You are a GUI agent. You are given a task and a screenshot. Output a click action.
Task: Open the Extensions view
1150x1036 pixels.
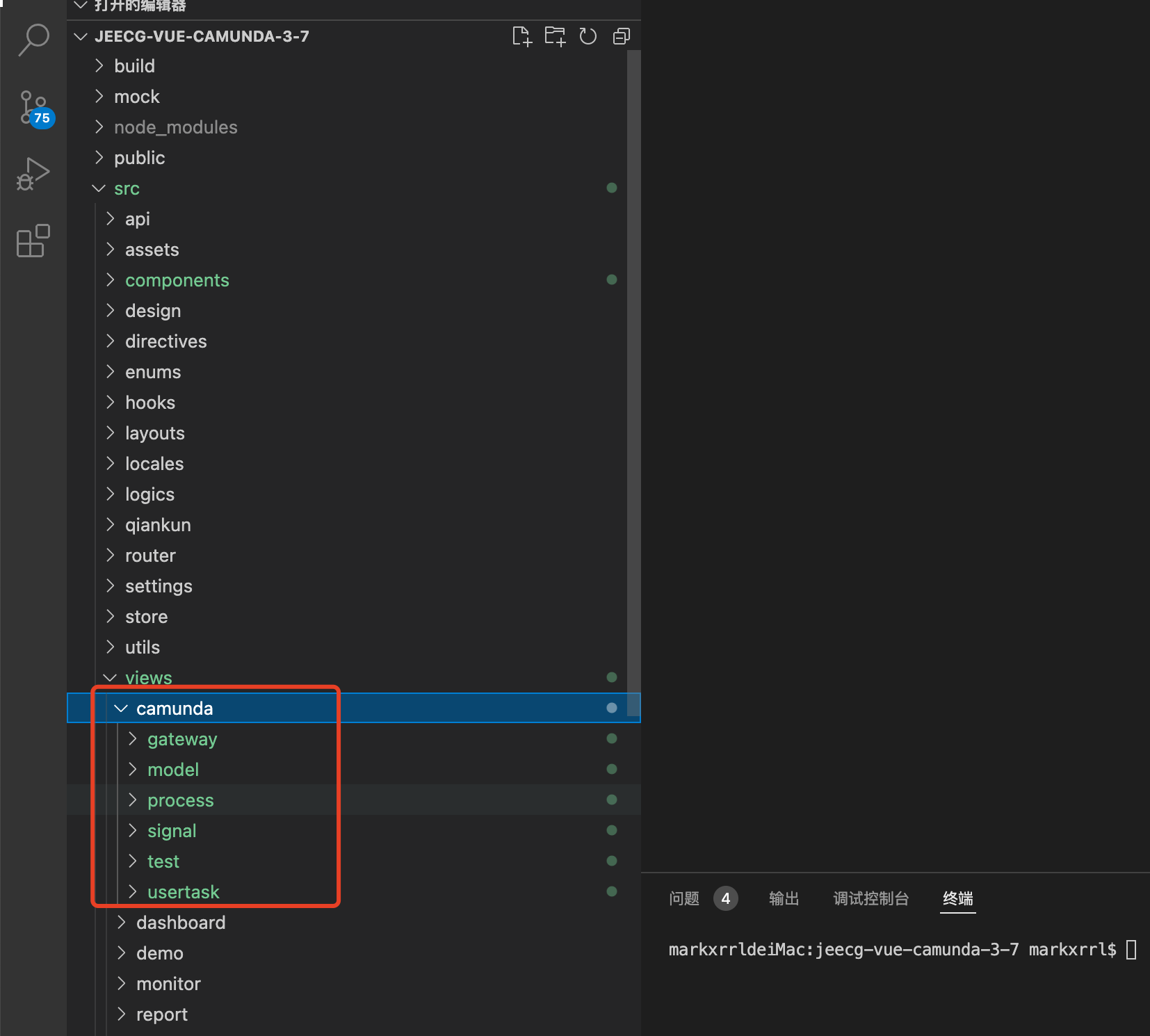33,241
